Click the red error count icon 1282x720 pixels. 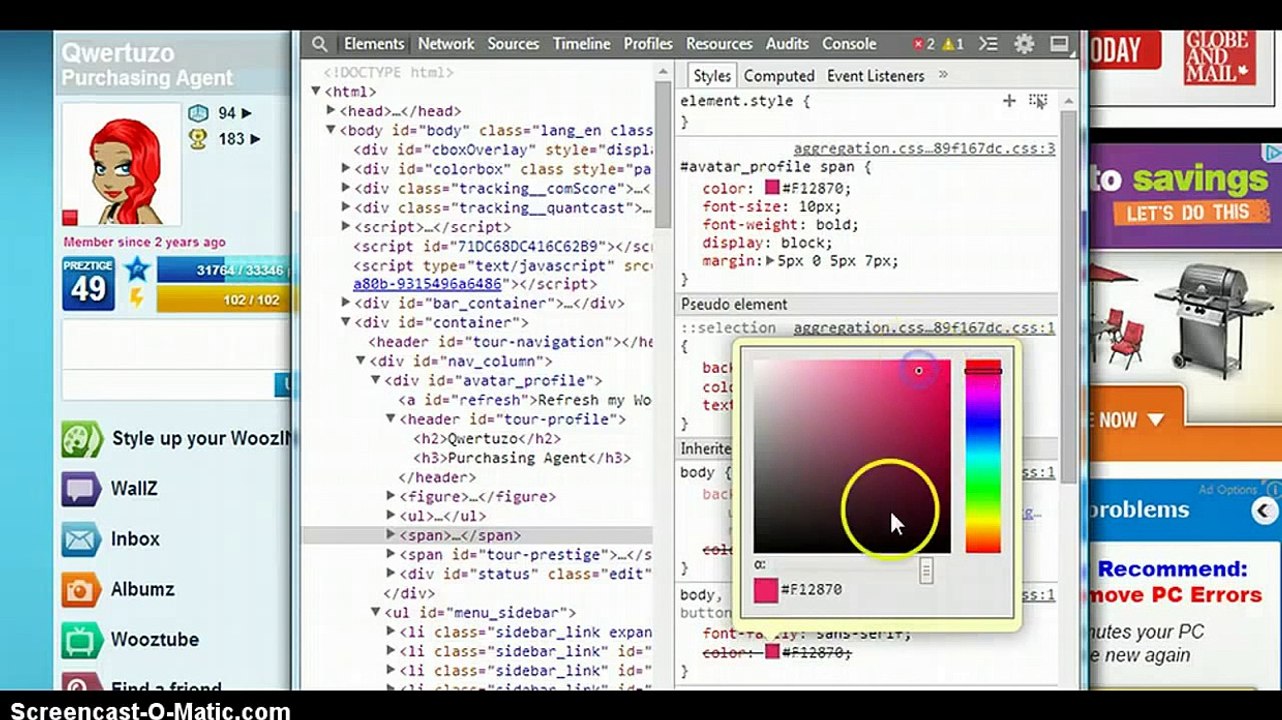pos(918,44)
